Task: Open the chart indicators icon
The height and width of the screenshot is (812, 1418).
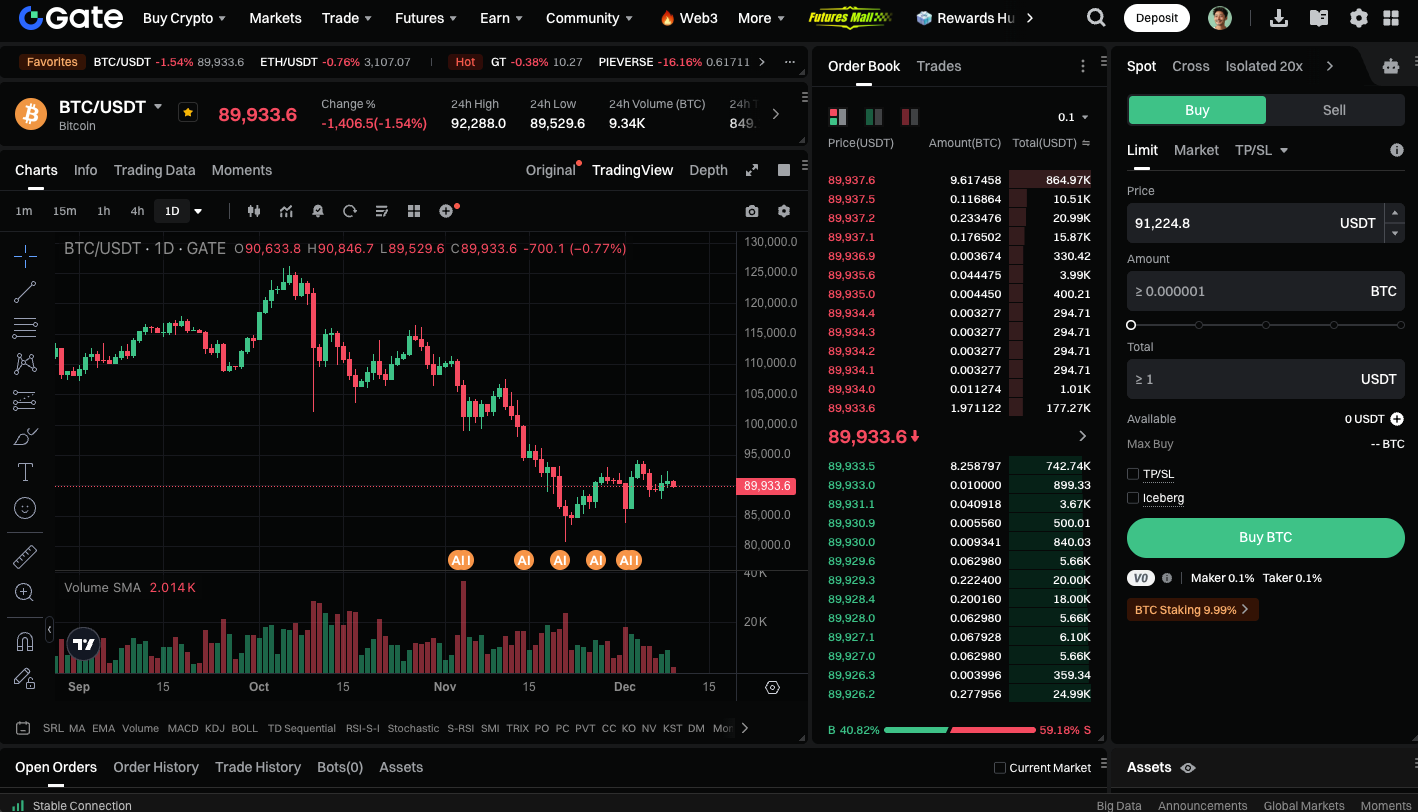Action: pos(286,211)
